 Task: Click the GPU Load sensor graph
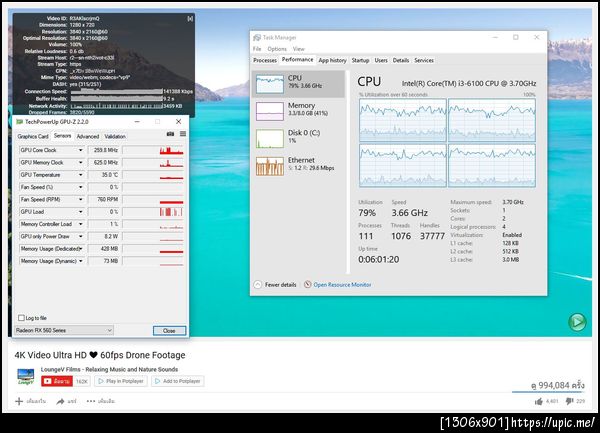pyautogui.click(x=153, y=212)
